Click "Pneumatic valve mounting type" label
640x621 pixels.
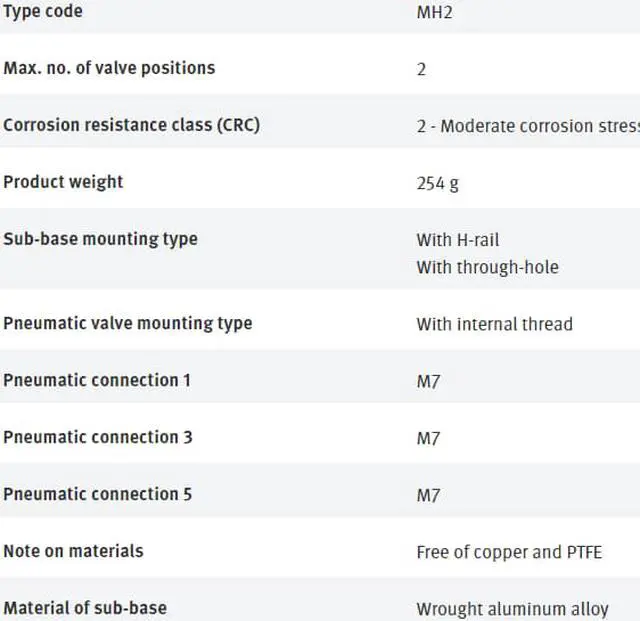[x=127, y=323]
